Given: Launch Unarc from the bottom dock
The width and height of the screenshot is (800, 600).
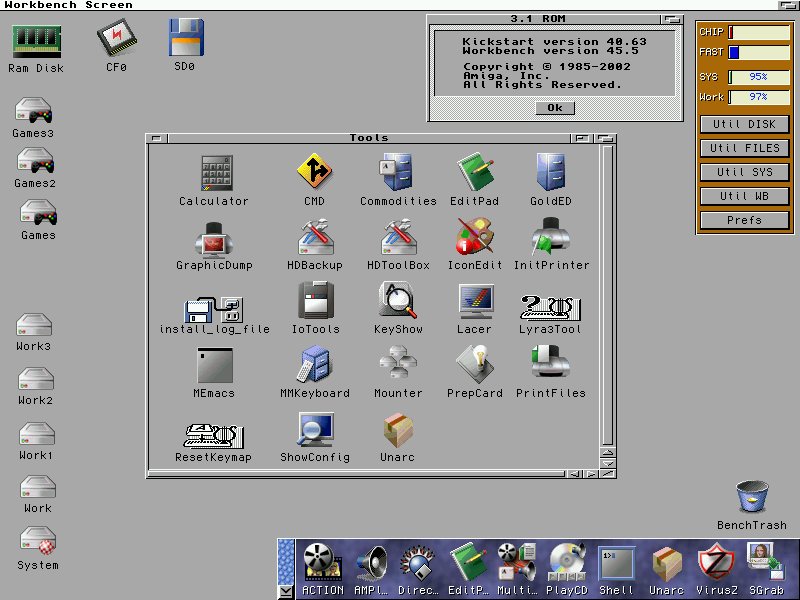Looking at the screenshot, I should tap(667, 564).
